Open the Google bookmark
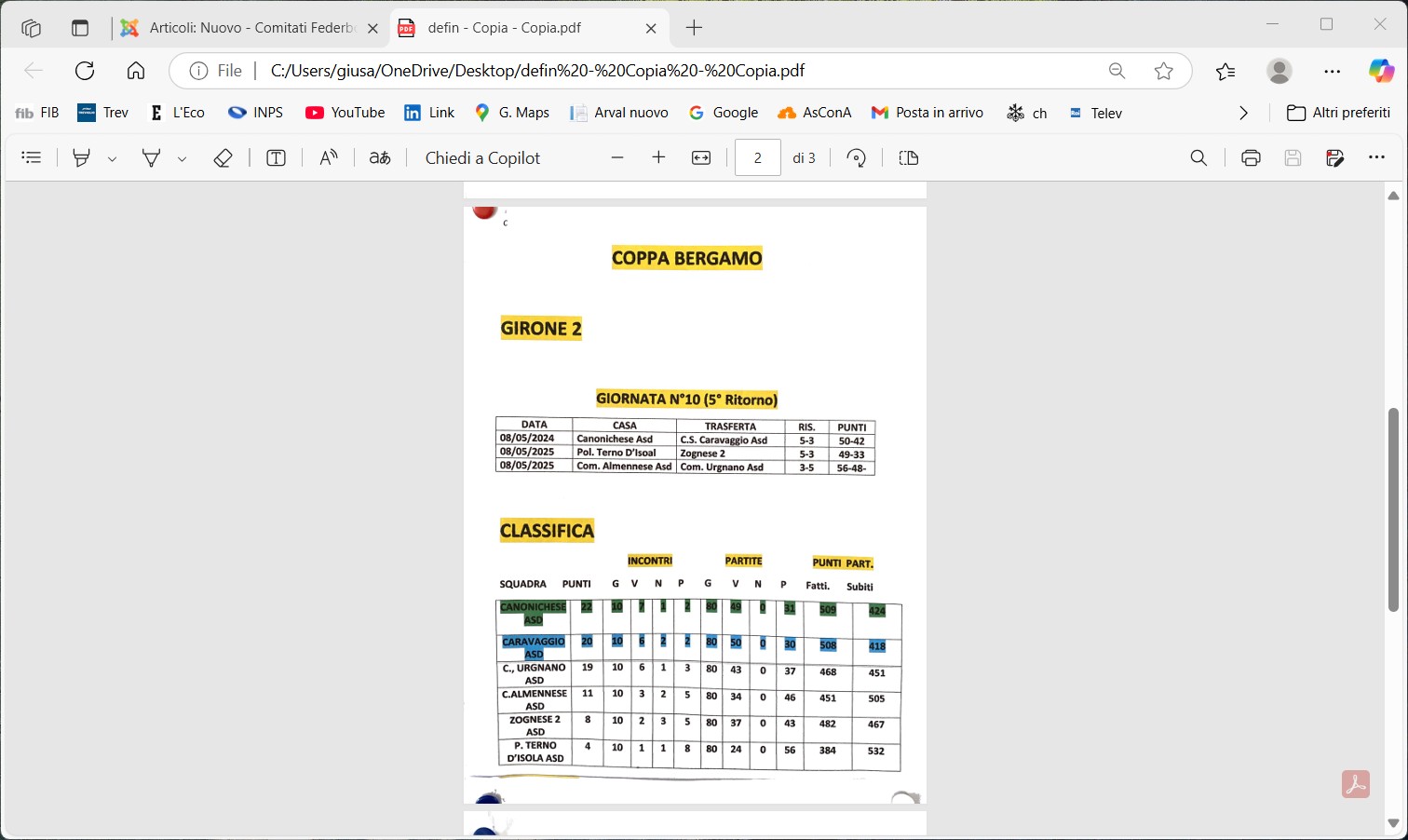 pos(724,113)
